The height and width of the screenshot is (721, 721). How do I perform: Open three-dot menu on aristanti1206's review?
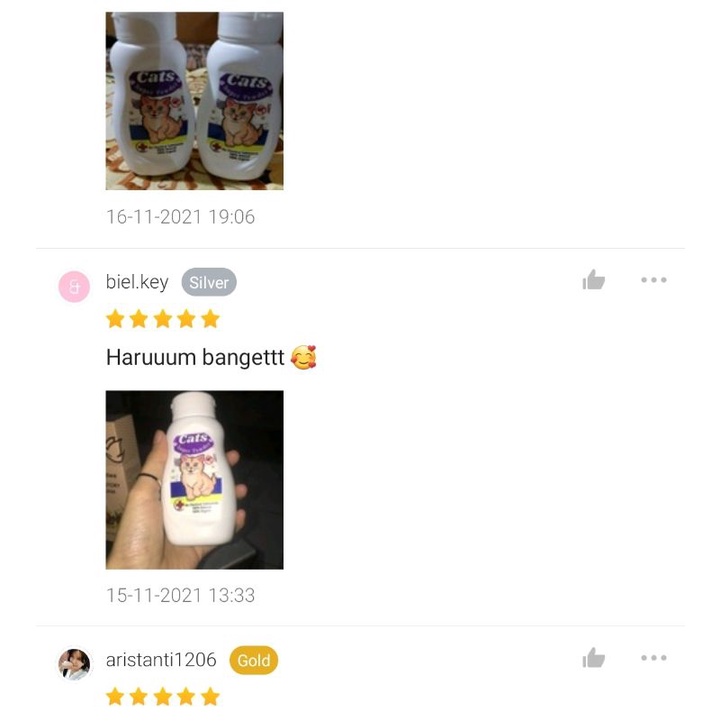pos(653,658)
